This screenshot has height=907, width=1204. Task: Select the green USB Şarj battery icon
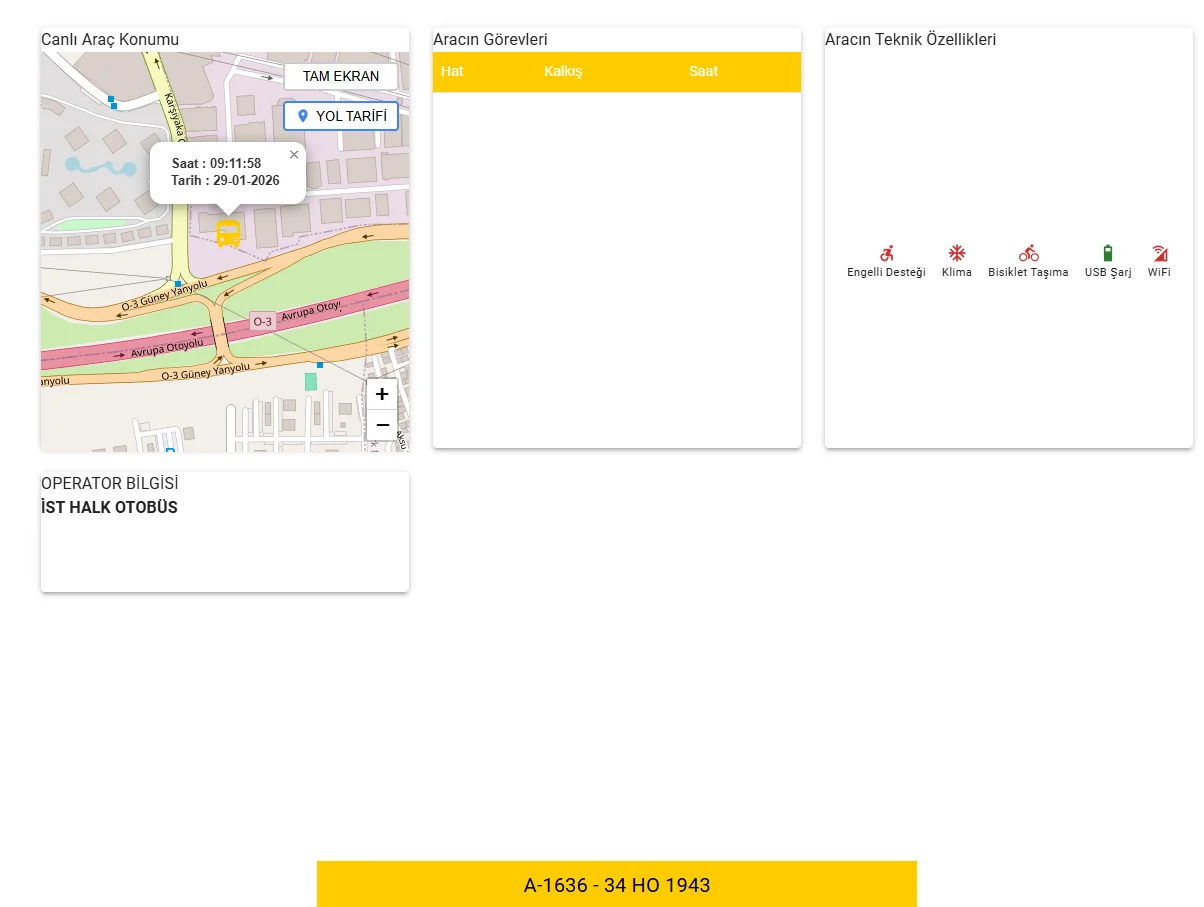pos(1107,254)
